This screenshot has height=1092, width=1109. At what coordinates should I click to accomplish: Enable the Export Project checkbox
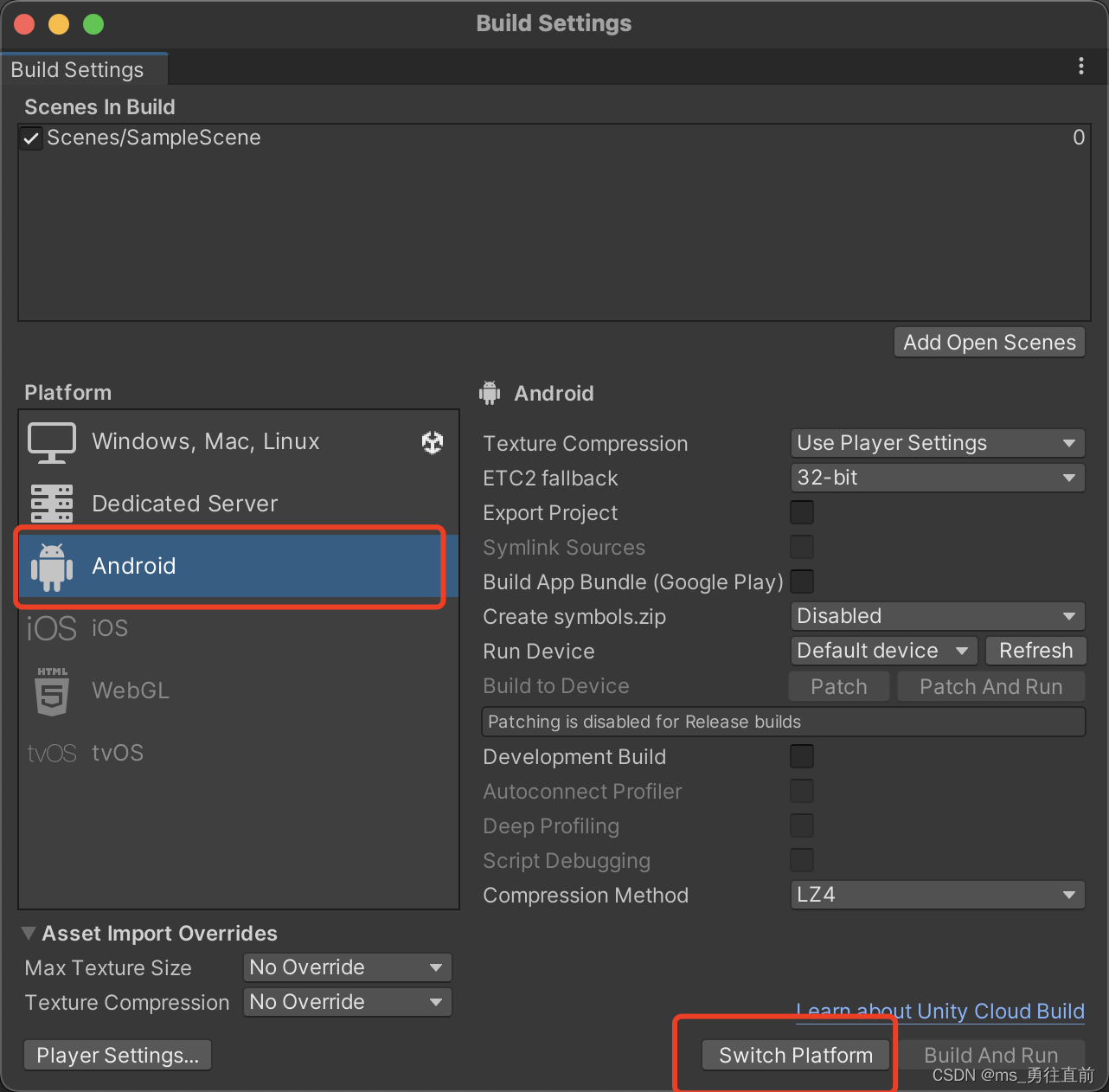(802, 512)
